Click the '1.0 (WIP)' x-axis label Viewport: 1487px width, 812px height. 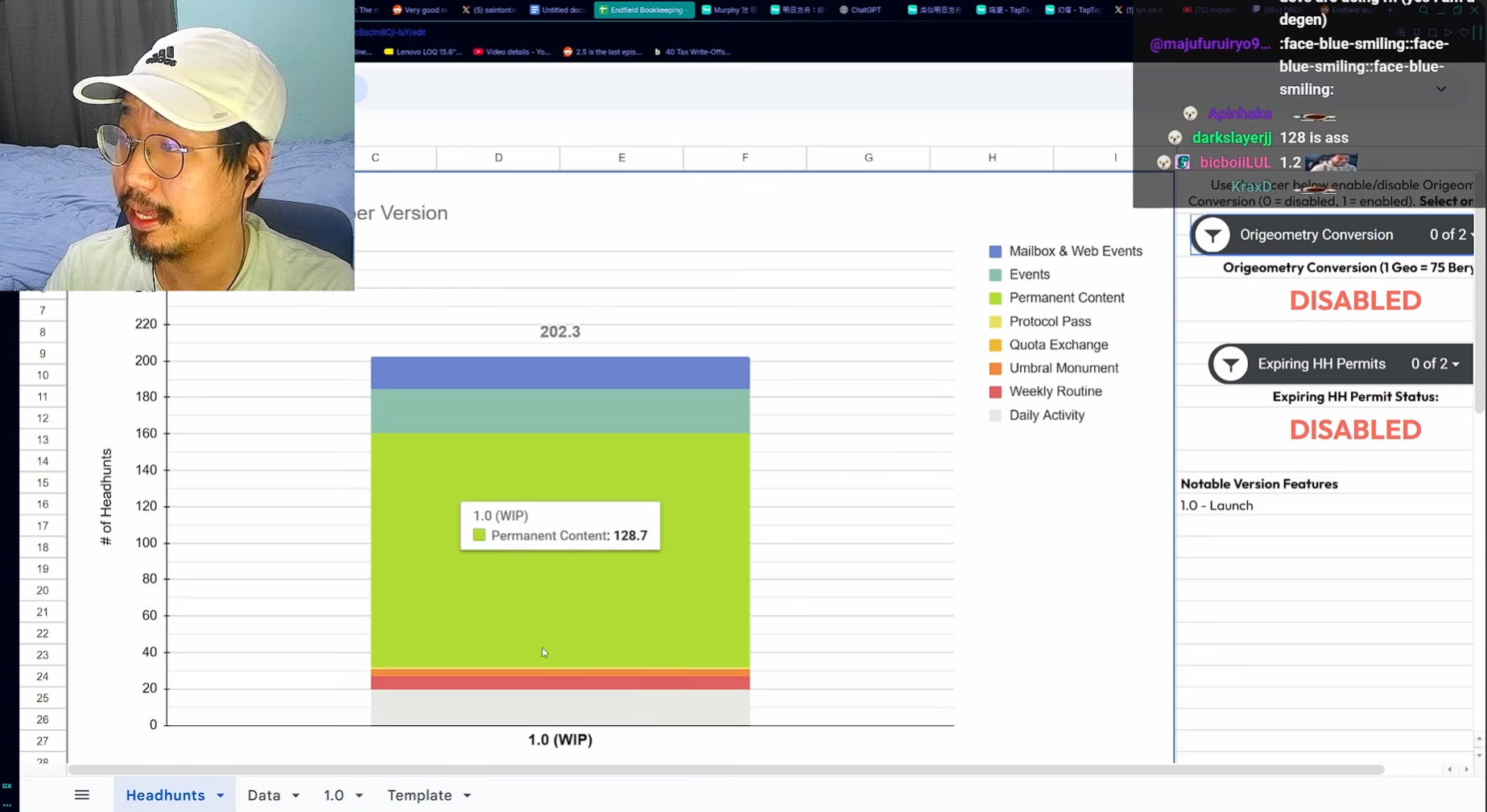click(x=560, y=740)
